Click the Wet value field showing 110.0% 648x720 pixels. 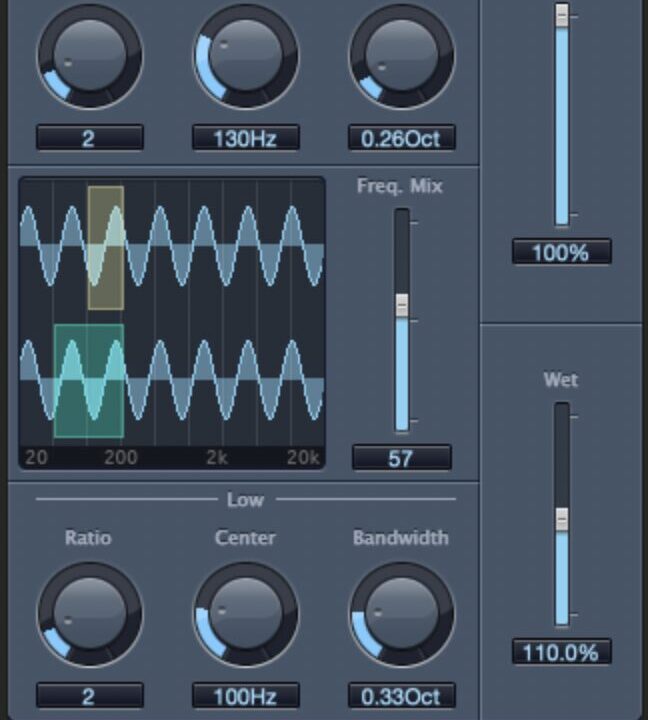click(x=562, y=652)
